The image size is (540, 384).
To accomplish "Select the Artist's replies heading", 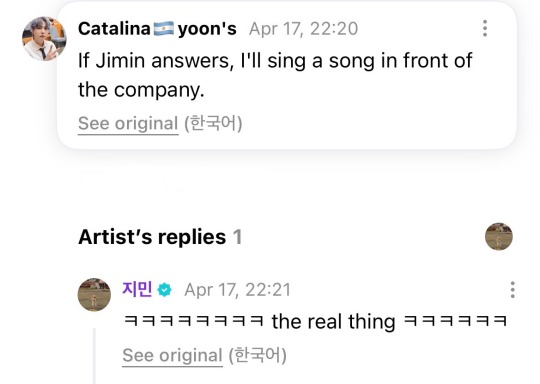I will point(152,237).
